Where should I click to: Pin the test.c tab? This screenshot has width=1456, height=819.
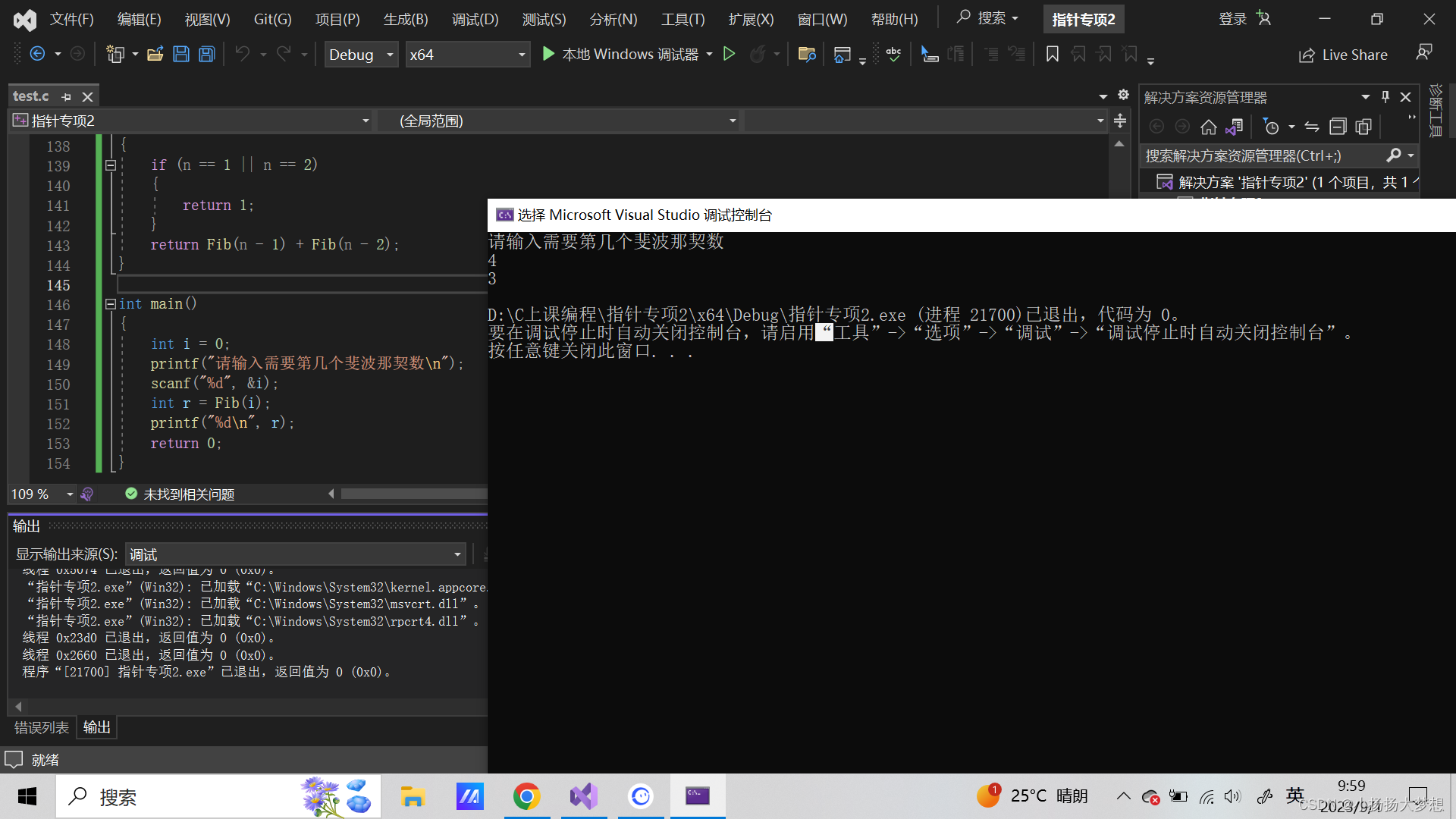(67, 97)
